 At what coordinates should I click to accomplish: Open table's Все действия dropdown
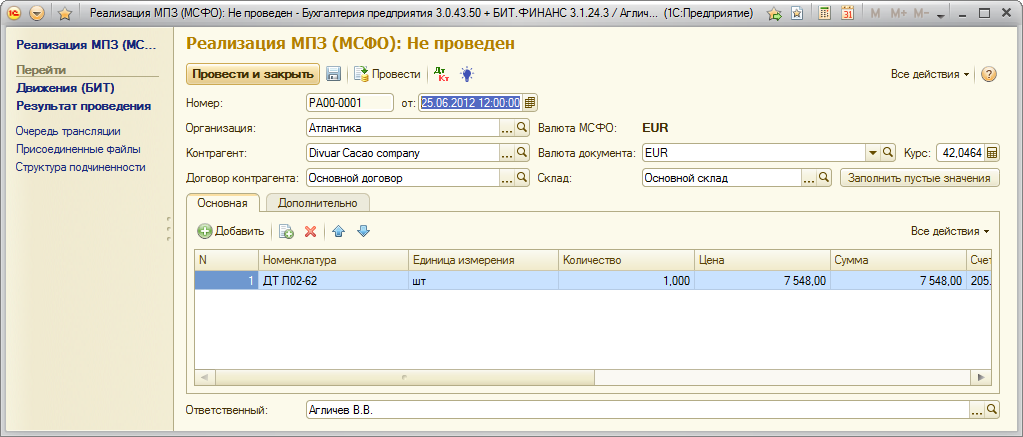coord(949,231)
